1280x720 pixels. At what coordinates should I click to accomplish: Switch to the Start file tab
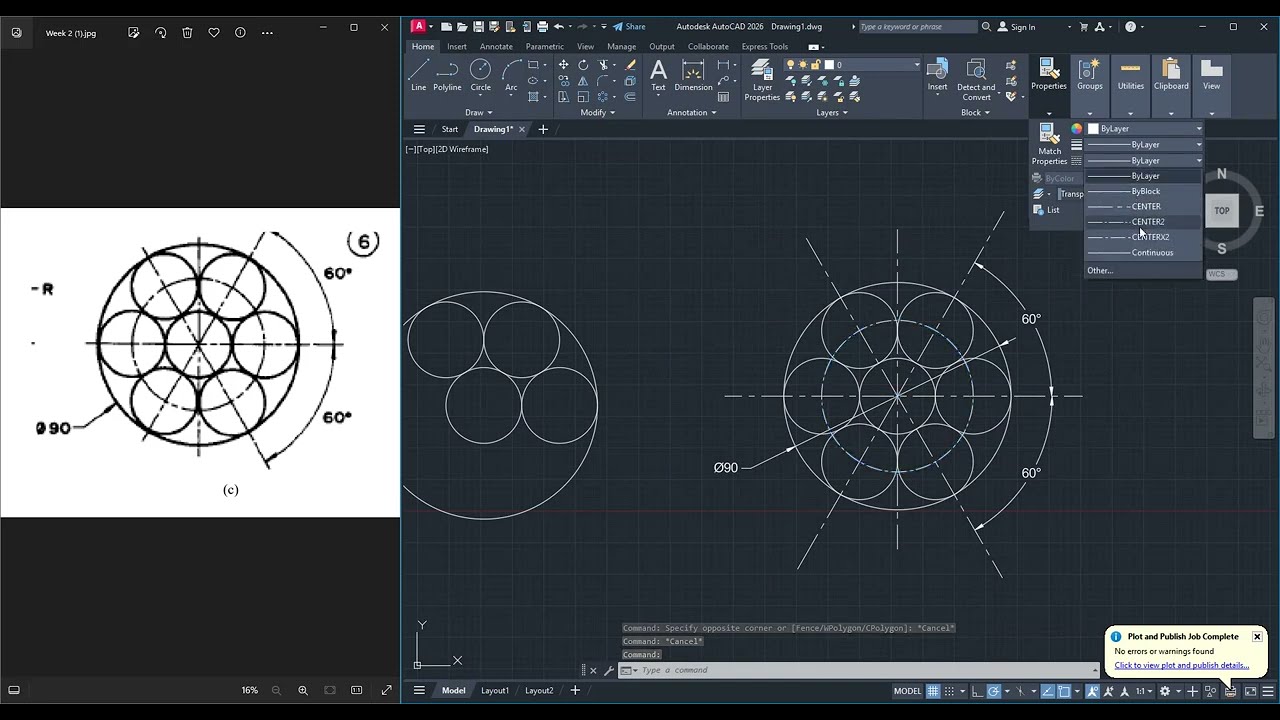[x=450, y=129]
